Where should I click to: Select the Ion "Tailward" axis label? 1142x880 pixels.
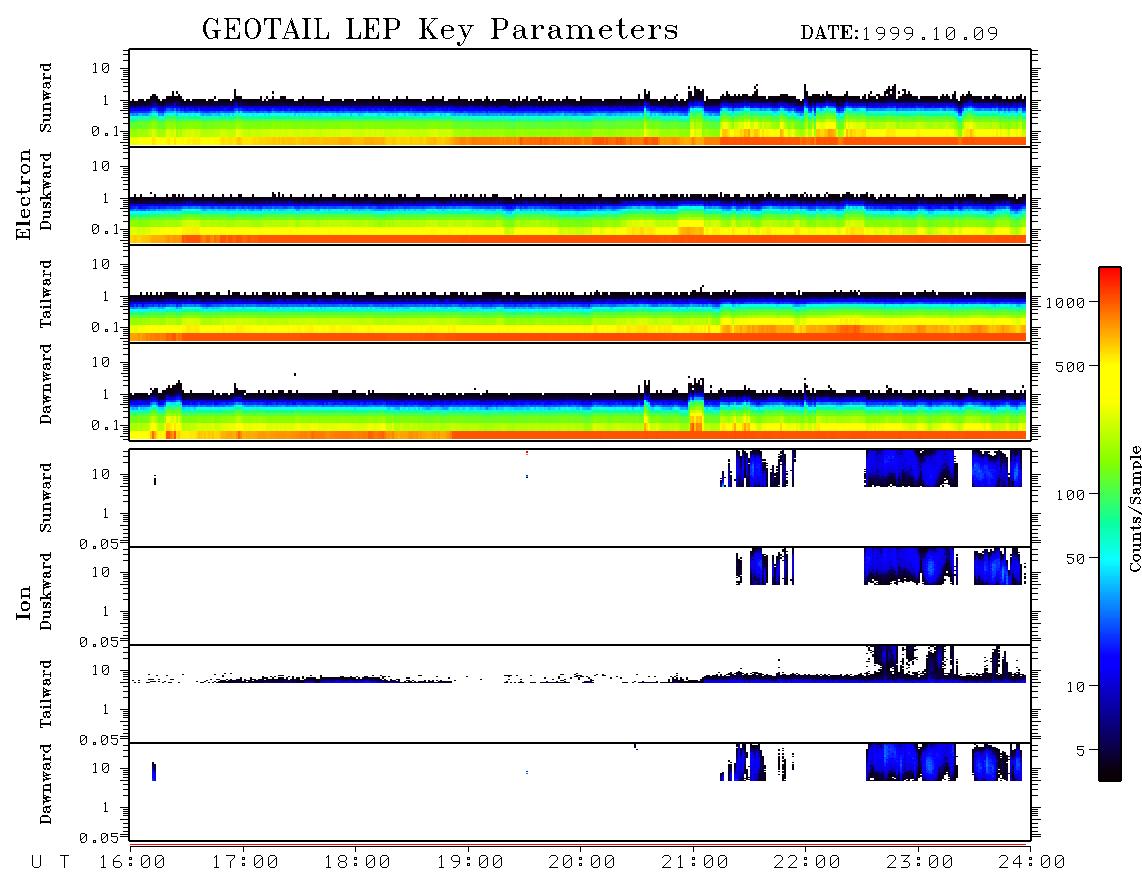[x=46, y=694]
